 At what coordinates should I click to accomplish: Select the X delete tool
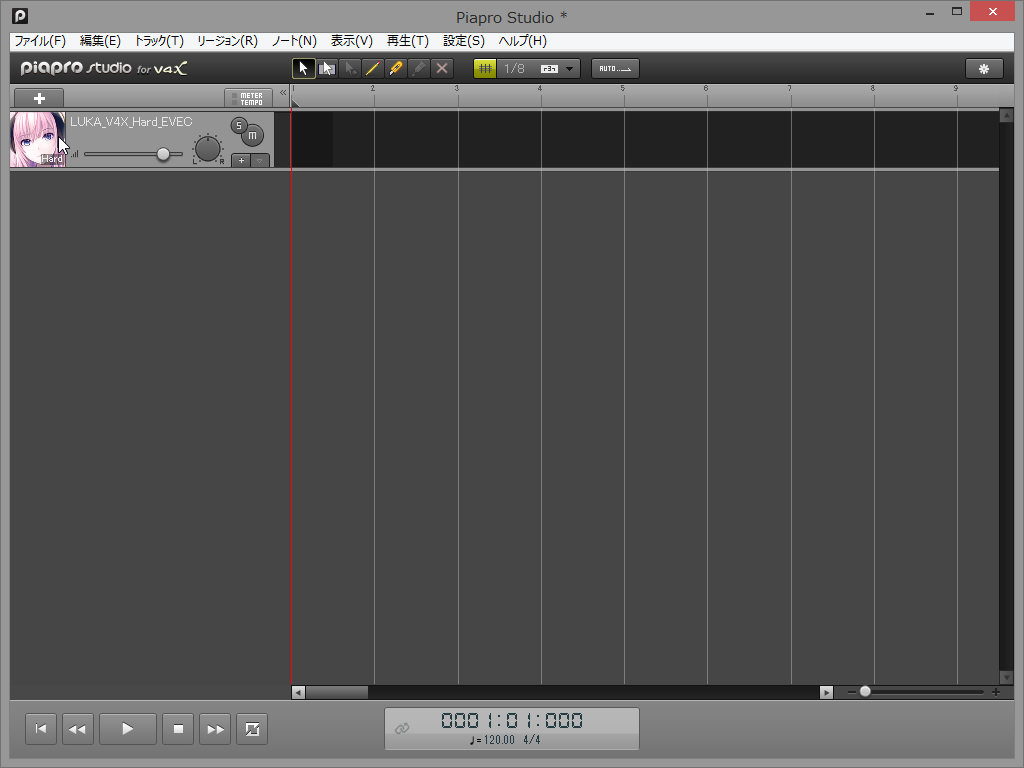pos(442,69)
